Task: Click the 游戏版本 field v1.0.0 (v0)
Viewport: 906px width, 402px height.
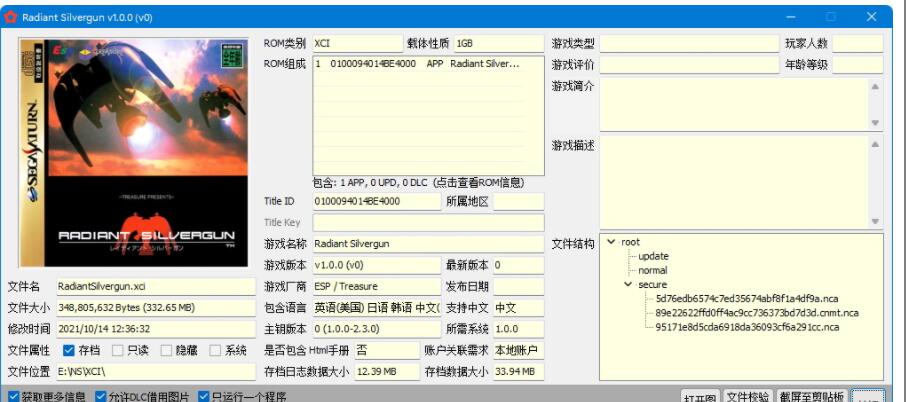Action: [x=377, y=265]
